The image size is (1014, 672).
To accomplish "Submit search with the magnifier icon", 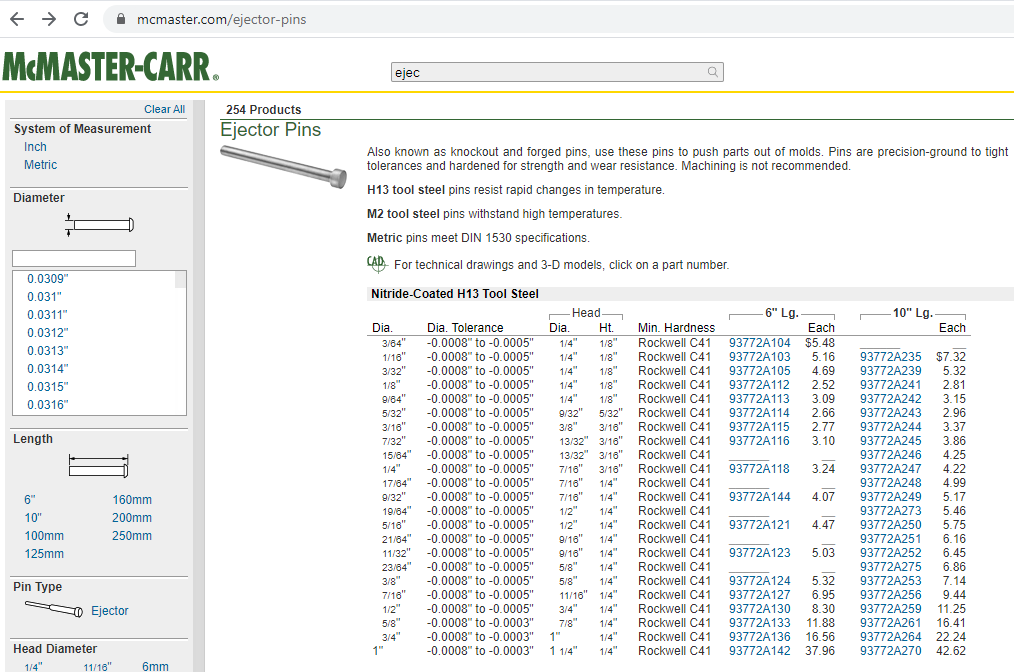I will coord(713,72).
